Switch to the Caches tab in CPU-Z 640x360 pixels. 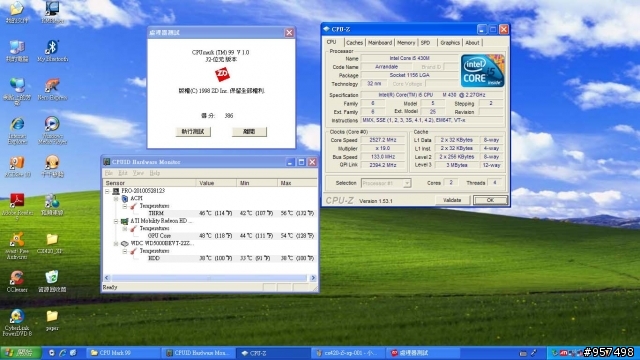354,43
